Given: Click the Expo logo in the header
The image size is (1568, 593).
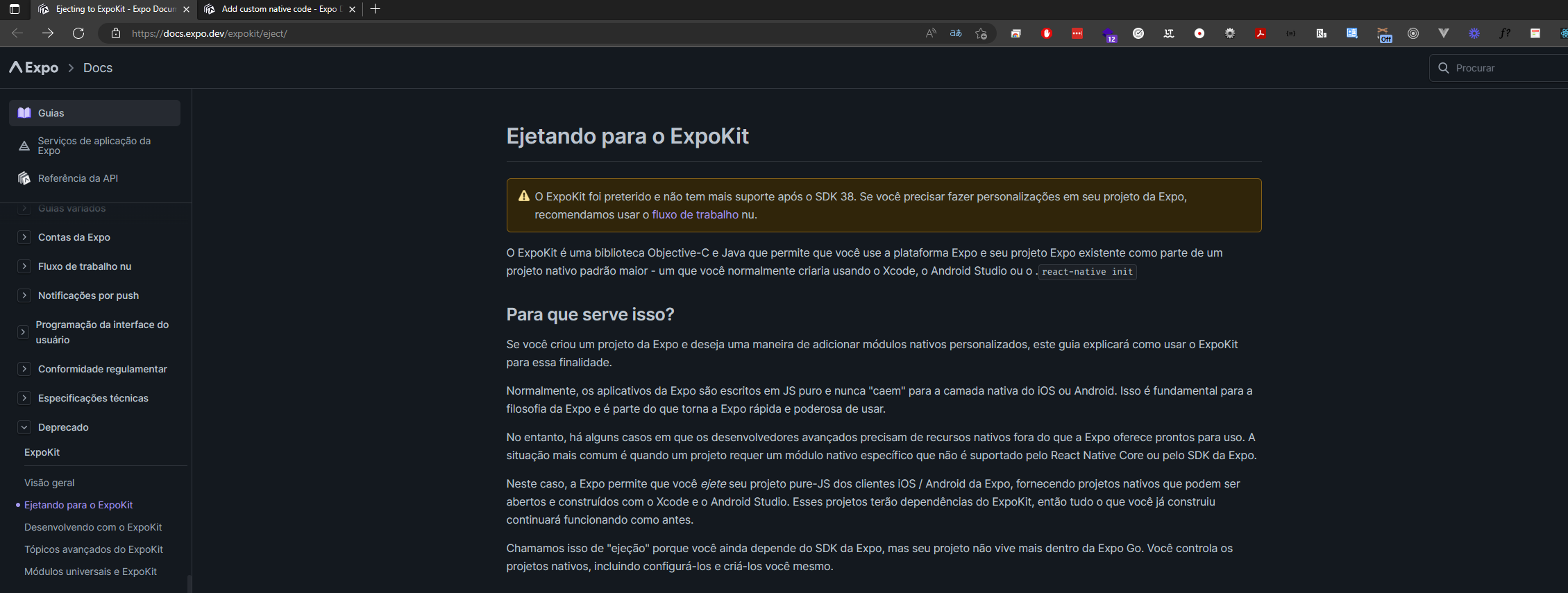Looking at the screenshot, I should [x=33, y=67].
